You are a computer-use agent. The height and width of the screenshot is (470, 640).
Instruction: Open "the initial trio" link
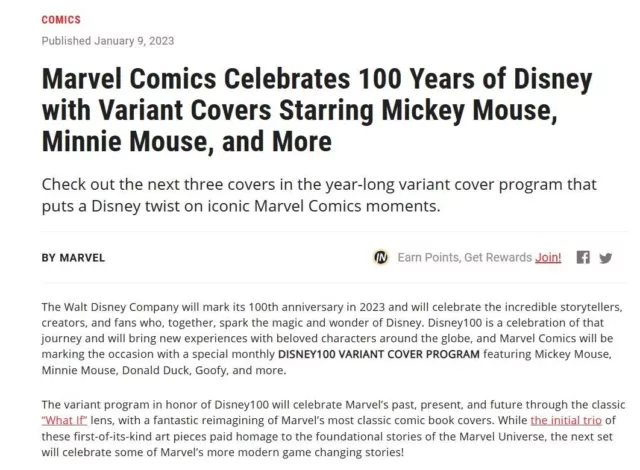pyautogui.click(x=566, y=420)
